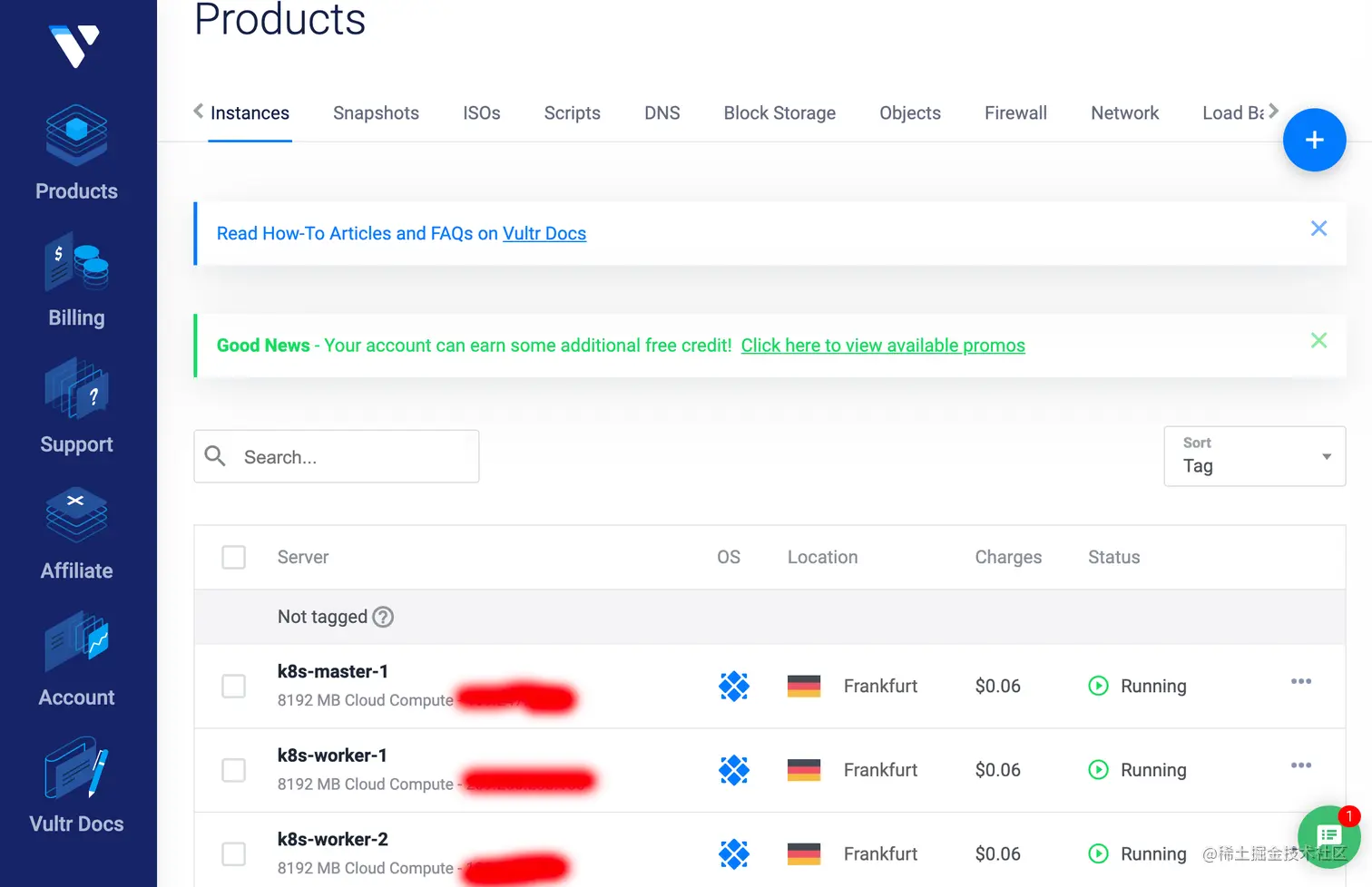Focus the Search servers input field

tap(337, 456)
